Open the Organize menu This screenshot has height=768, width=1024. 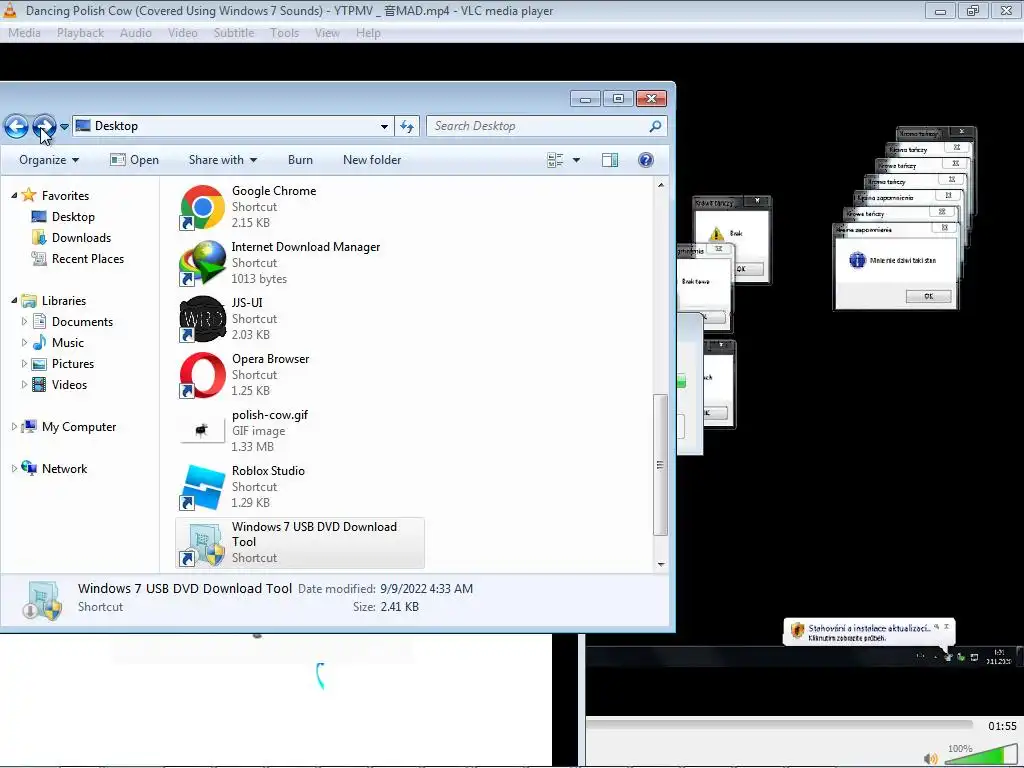(x=49, y=160)
